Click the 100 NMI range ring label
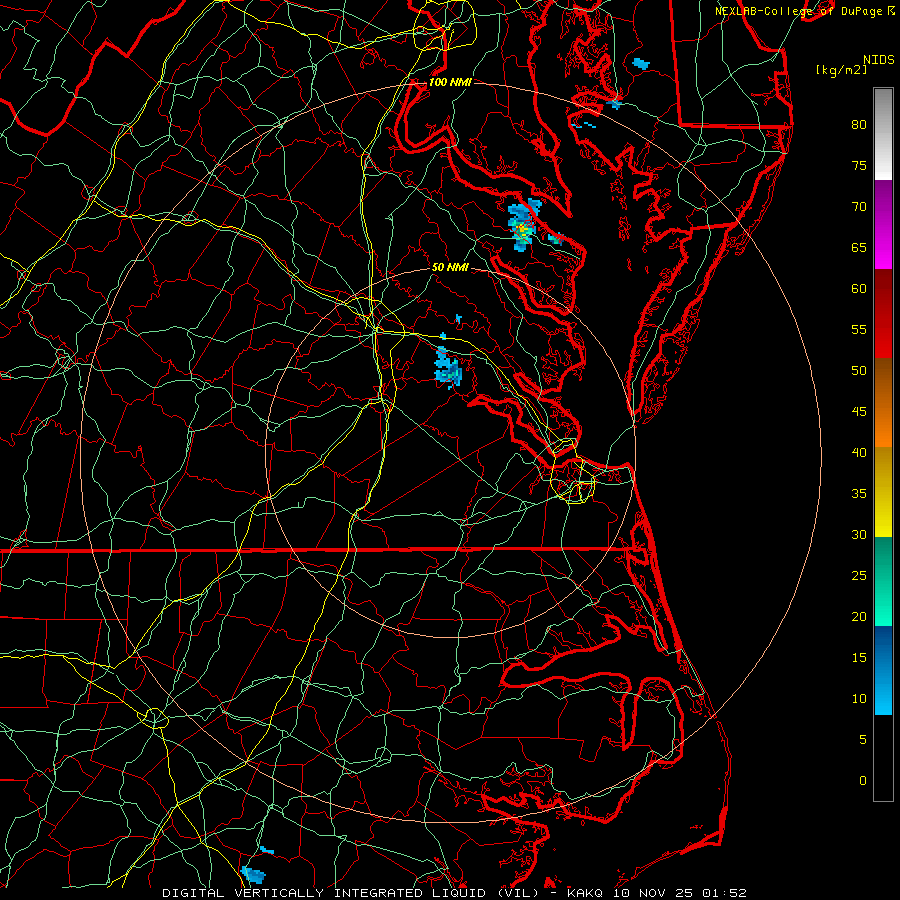This screenshot has height=900, width=900. click(450, 82)
